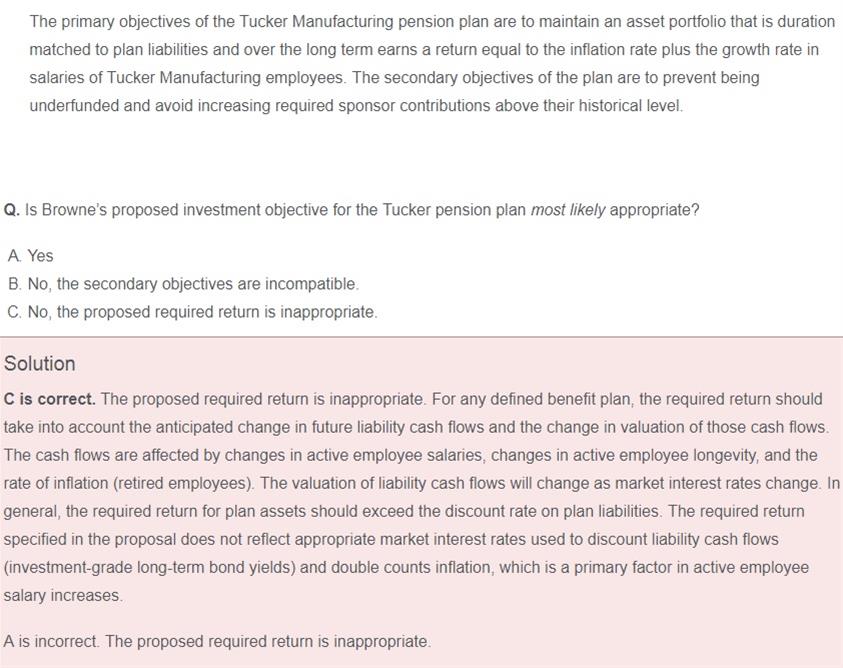843x668 pixels.
Task: Choose option B secondary objectives are incompatible
Action: (x=183, y=283)
